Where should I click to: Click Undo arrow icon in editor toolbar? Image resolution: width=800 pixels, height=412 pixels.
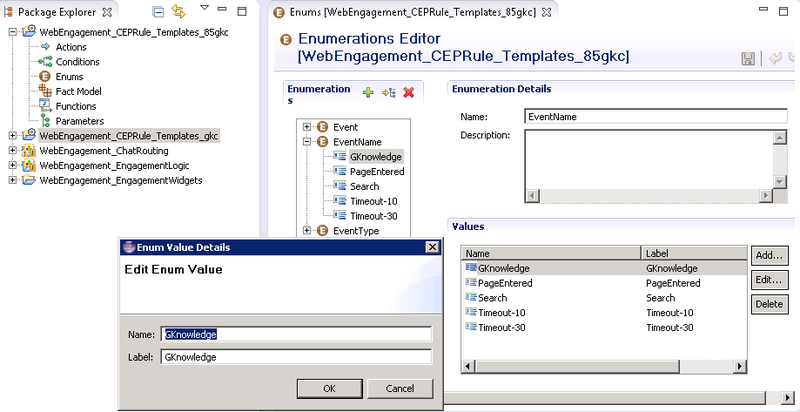coord(774,59)
